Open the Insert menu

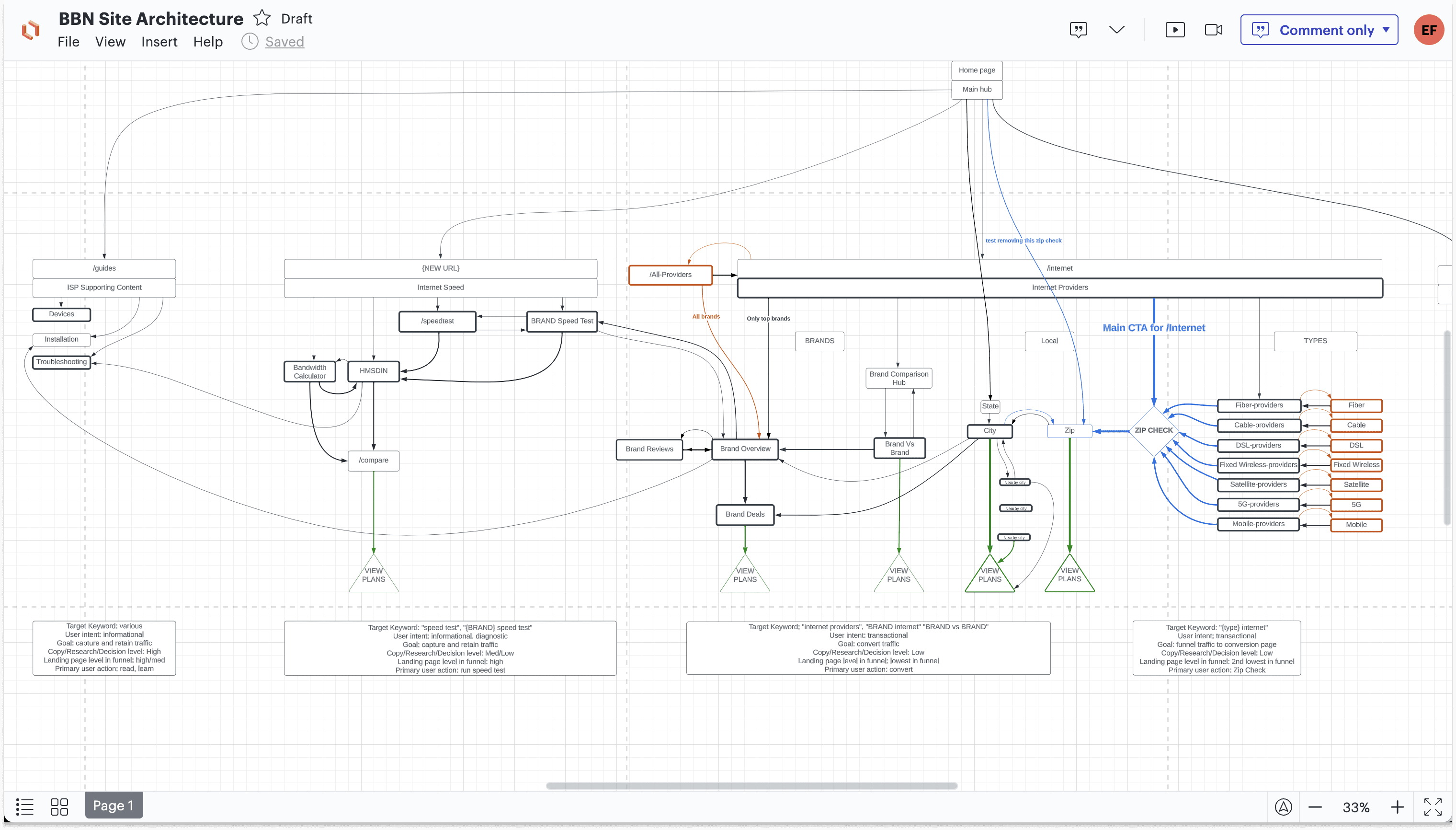(x=159, y=42)
